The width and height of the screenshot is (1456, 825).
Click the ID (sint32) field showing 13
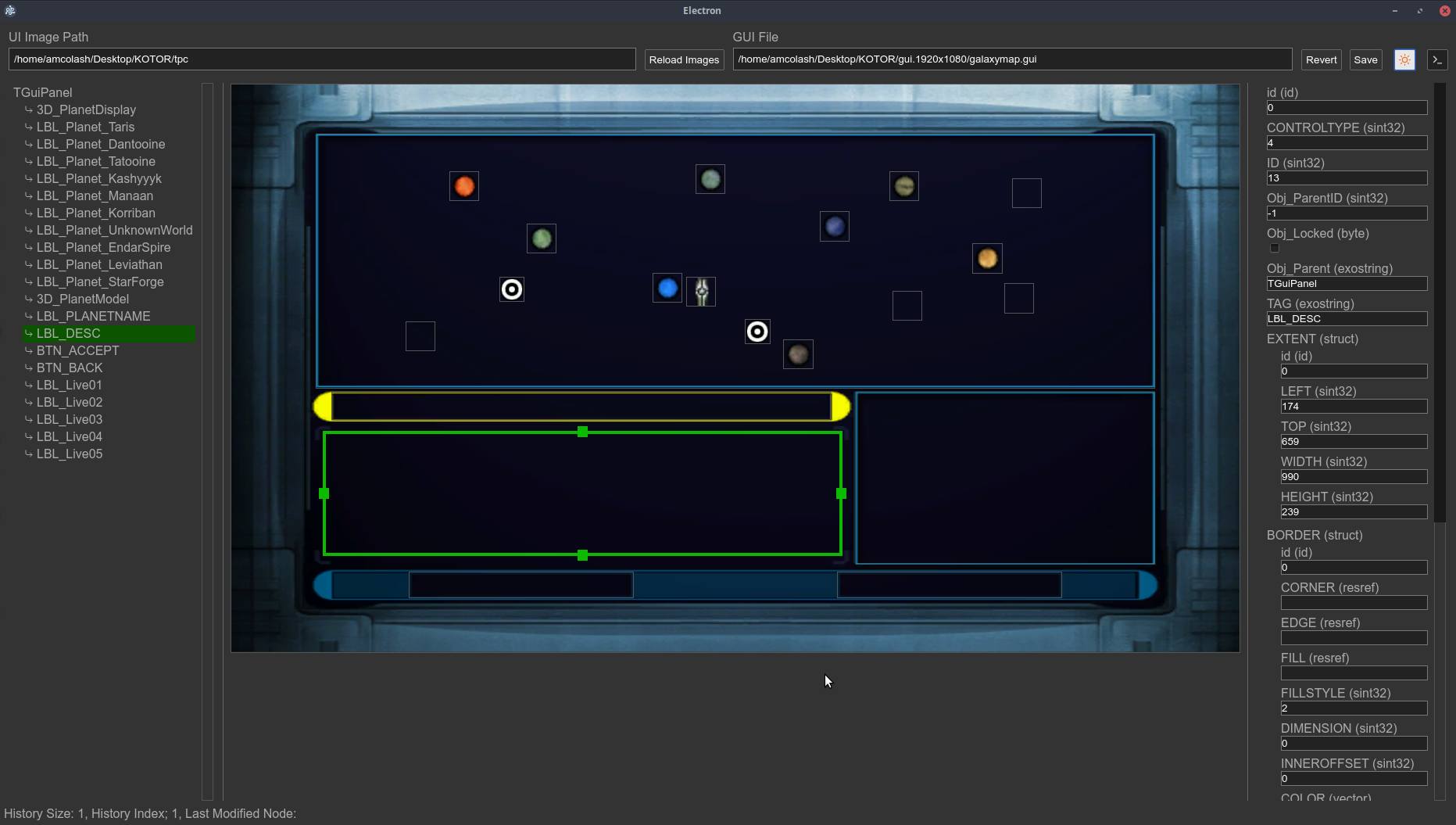[x=1347, y=178]
